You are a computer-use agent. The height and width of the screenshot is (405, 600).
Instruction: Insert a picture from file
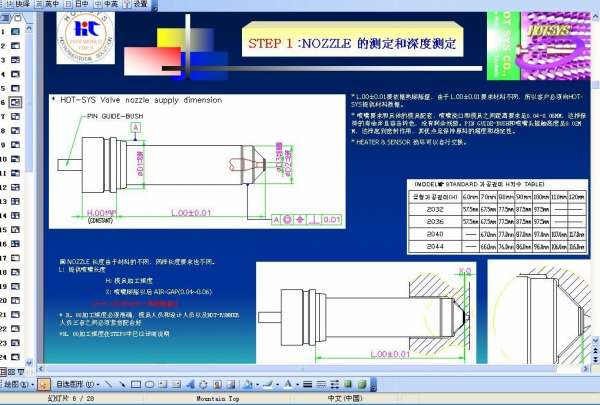click(x=231, y=384)
